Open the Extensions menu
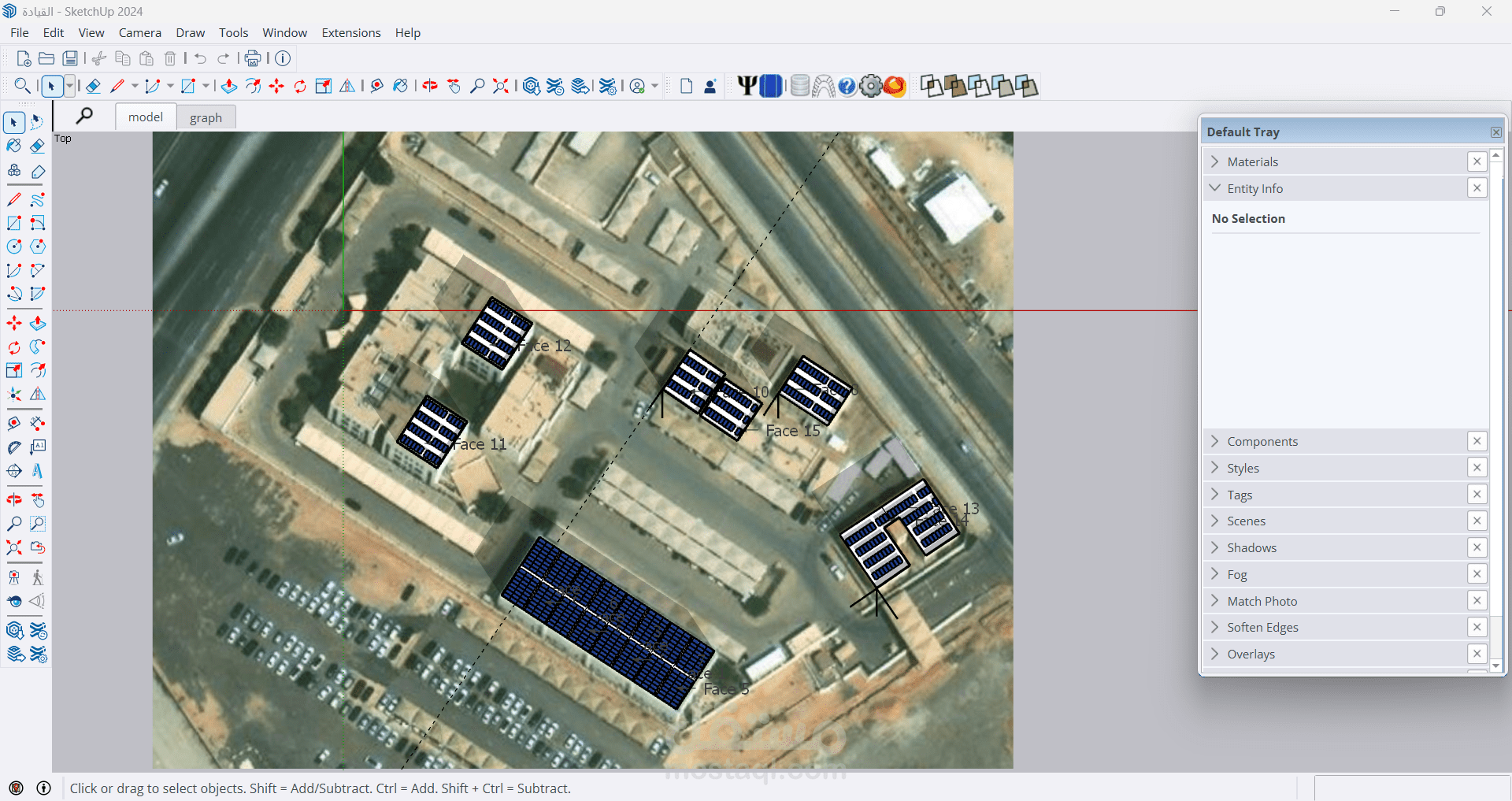Image resolution: width=1512 pixels, height=801 pixels. click(x=351, y=32)
